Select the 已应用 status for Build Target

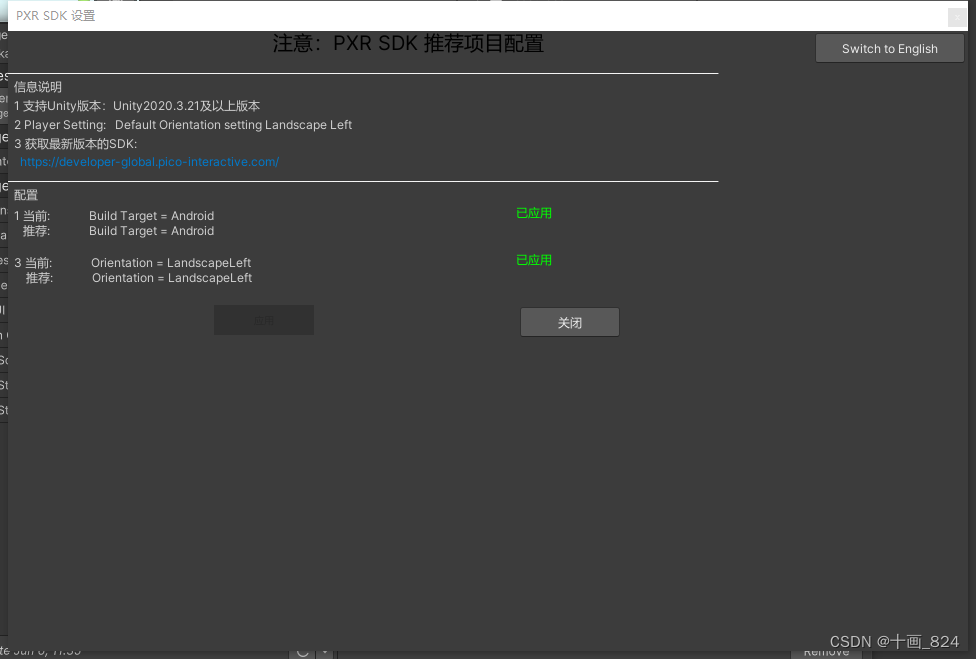click(534, 213)
